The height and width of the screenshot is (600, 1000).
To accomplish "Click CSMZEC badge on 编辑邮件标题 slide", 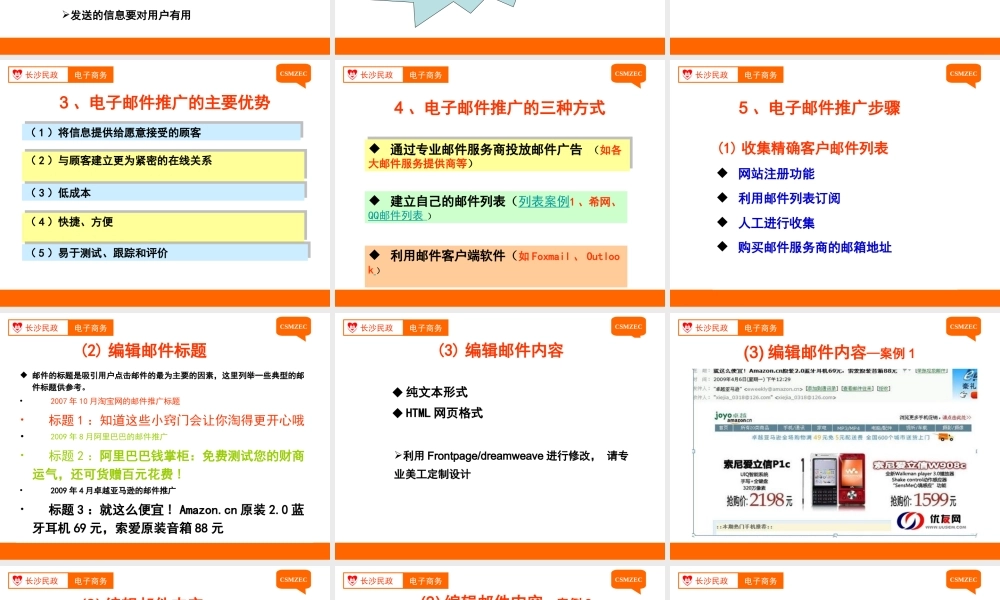I will point(294,327).
